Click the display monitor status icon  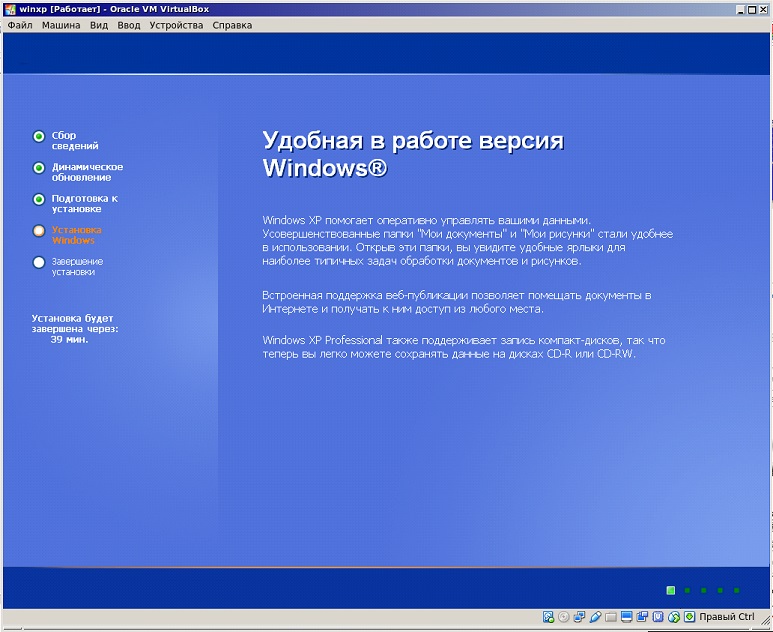(628, 617)
